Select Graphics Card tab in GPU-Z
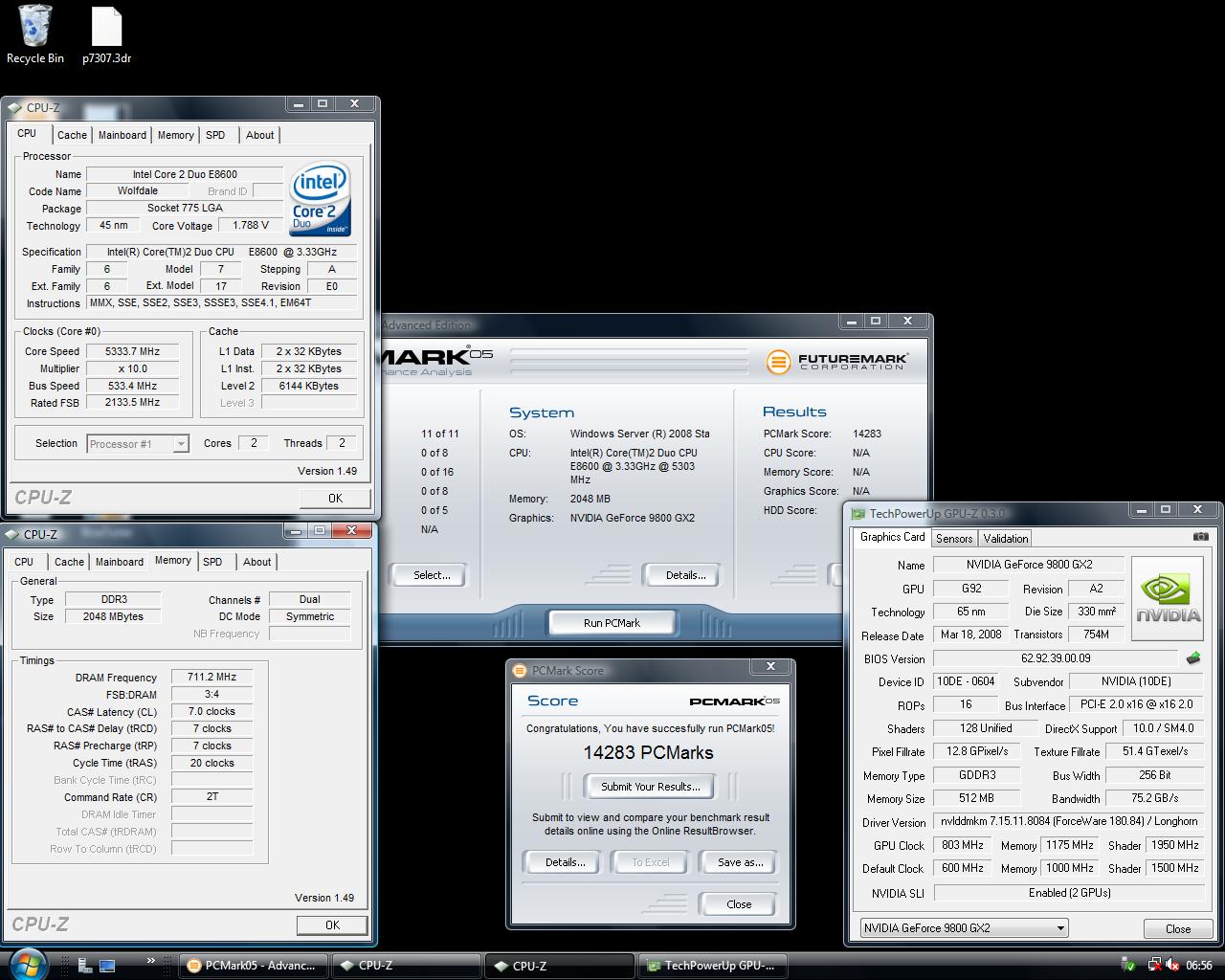Image resolution: width=1225 pixels, height=980 pixels. click(x=893, y=537)
